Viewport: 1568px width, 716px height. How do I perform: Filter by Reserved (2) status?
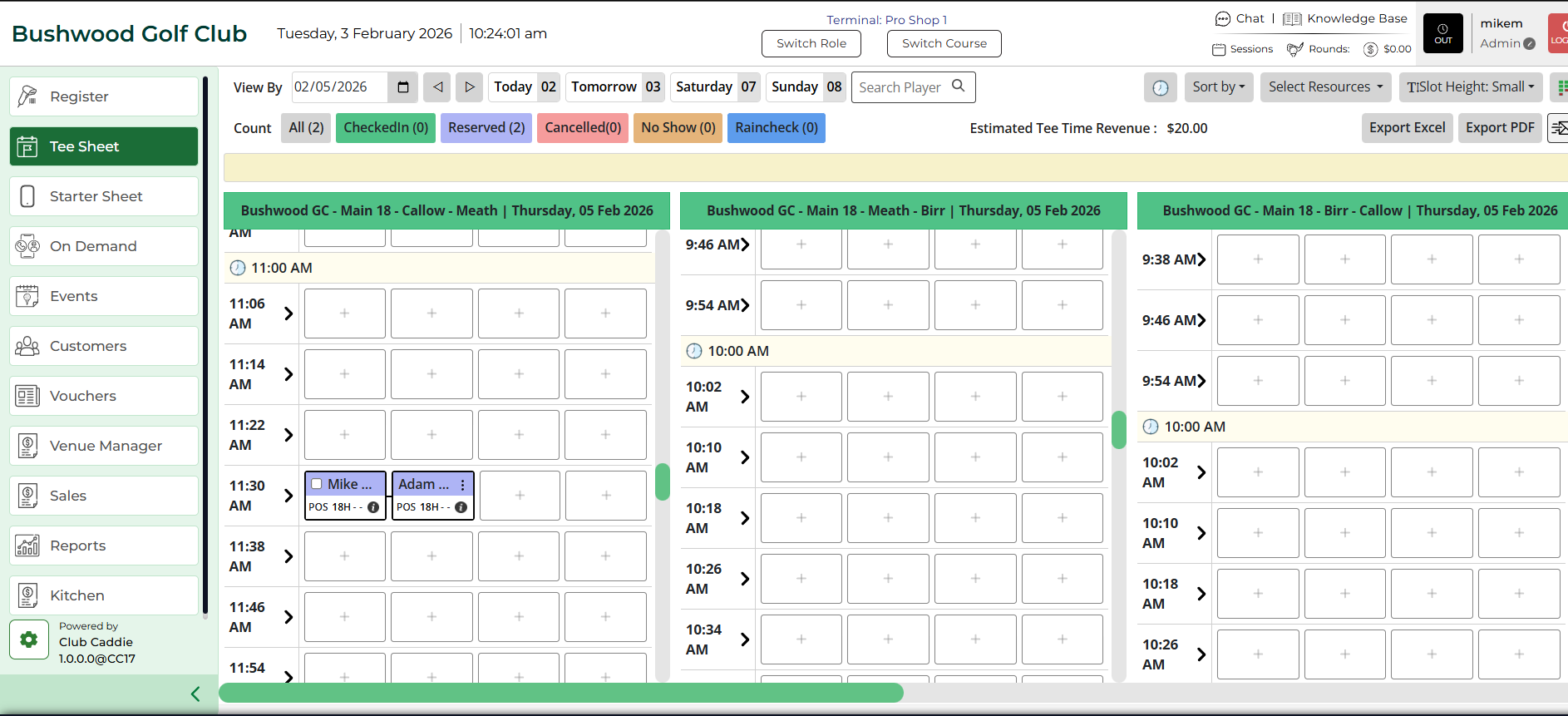(486, 128)
